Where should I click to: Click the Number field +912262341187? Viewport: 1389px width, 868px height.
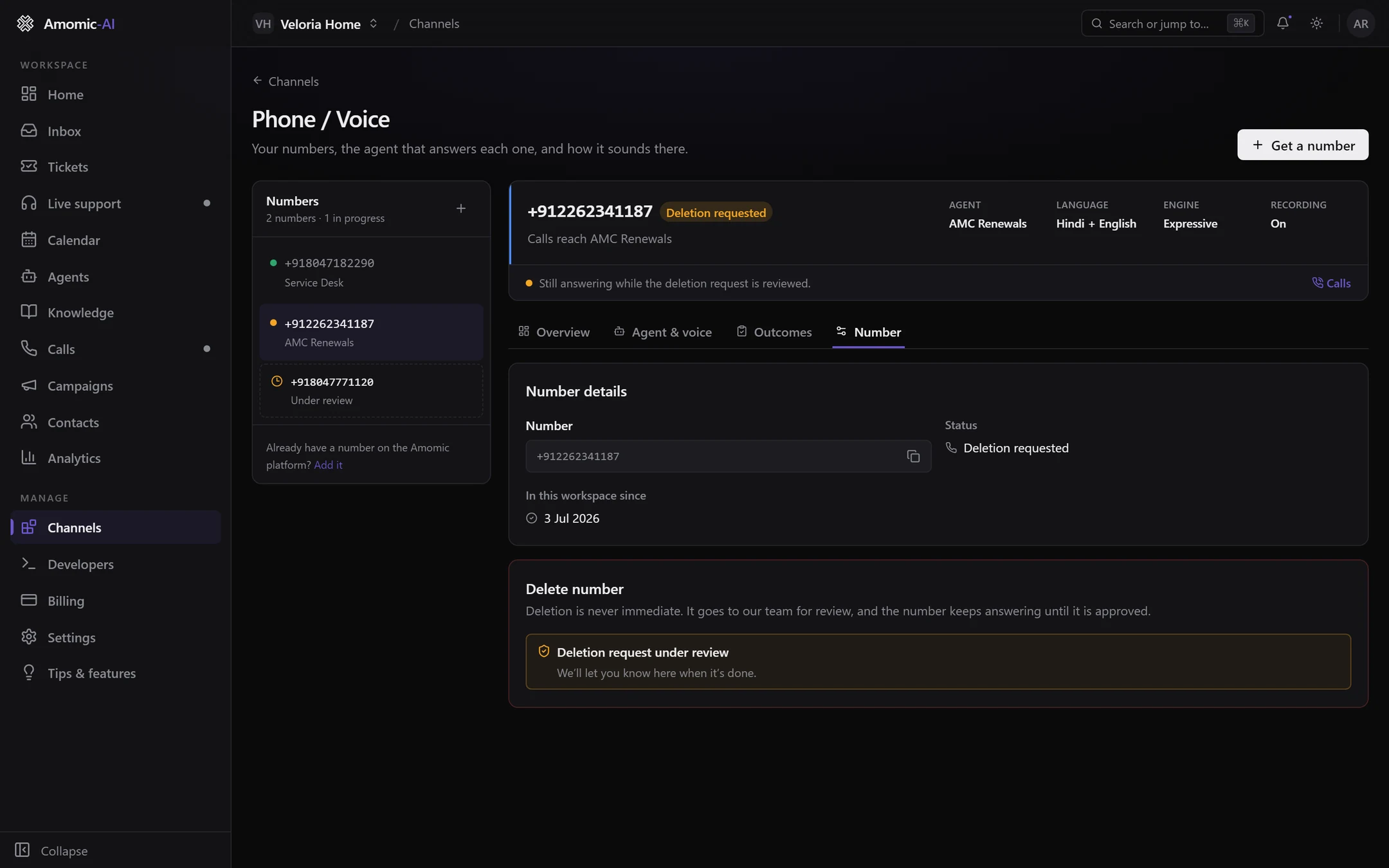click(x=728, y=456)
